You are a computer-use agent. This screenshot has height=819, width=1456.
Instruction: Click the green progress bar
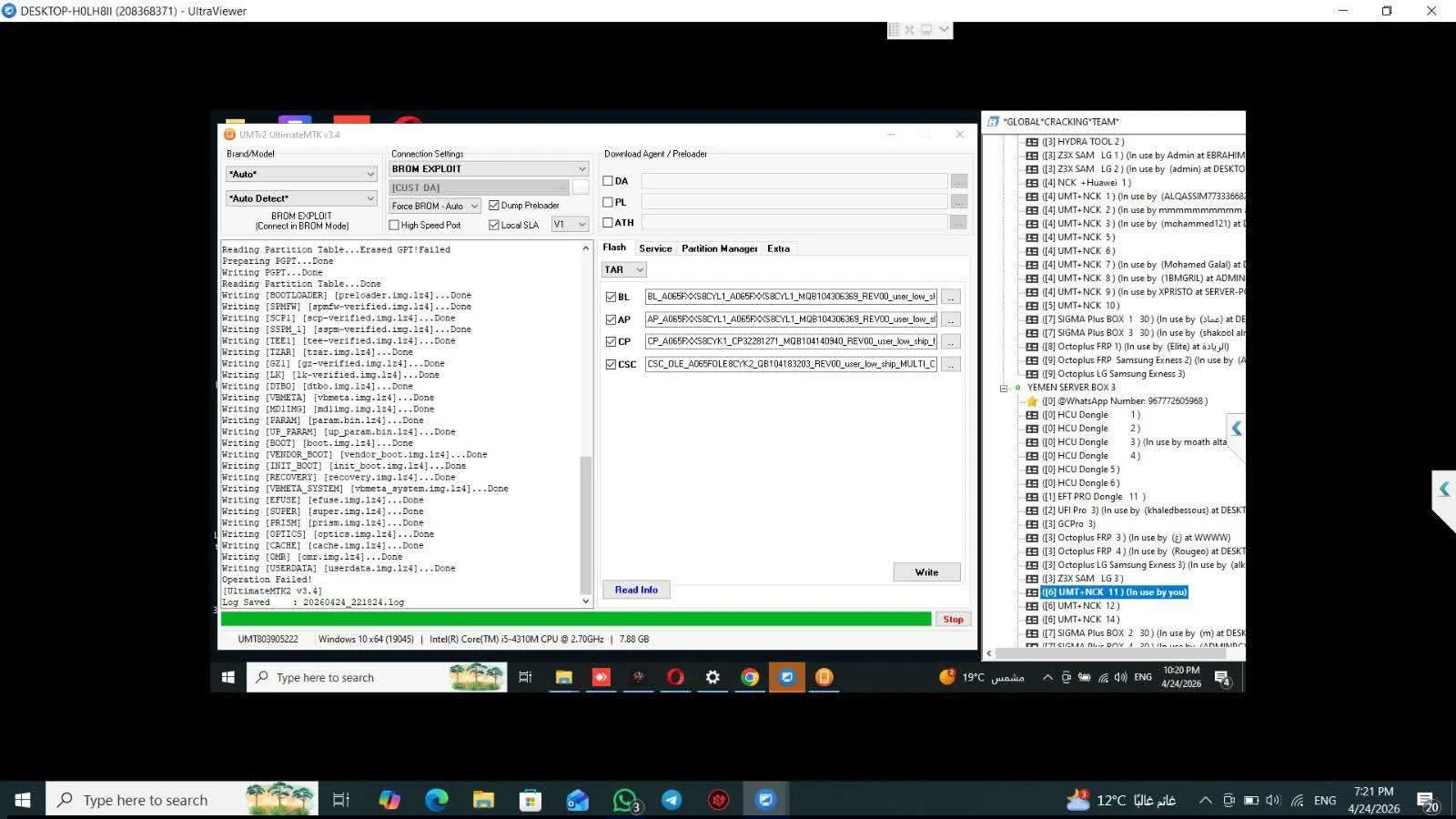point(575,620)
